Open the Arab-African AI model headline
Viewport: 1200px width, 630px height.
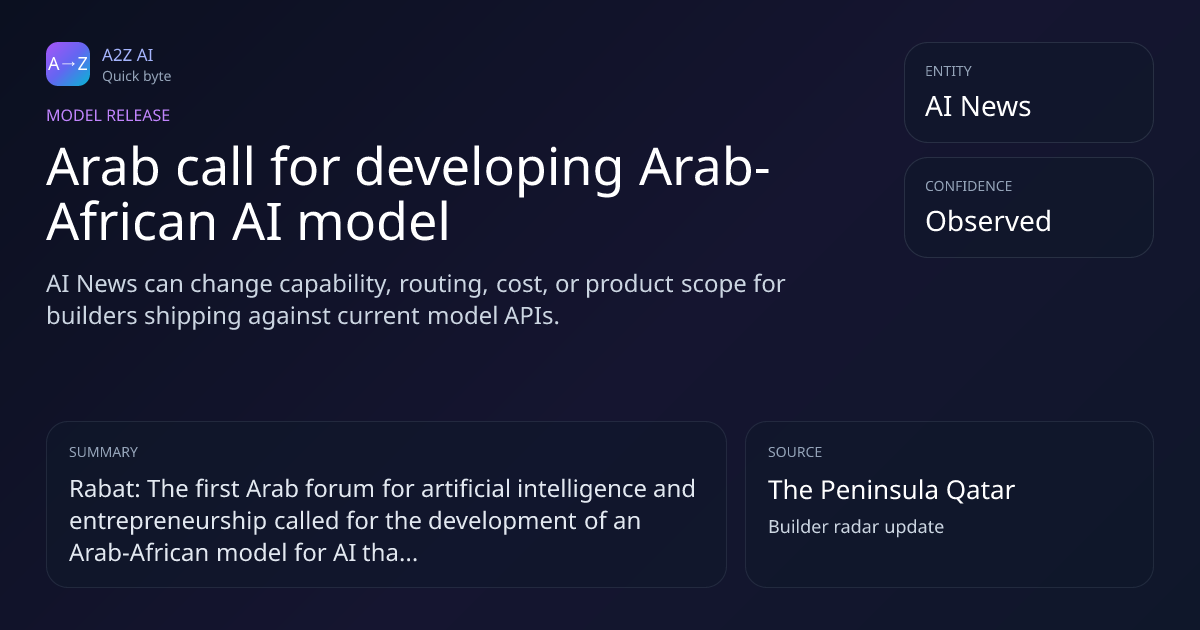(x=408, y=195)
